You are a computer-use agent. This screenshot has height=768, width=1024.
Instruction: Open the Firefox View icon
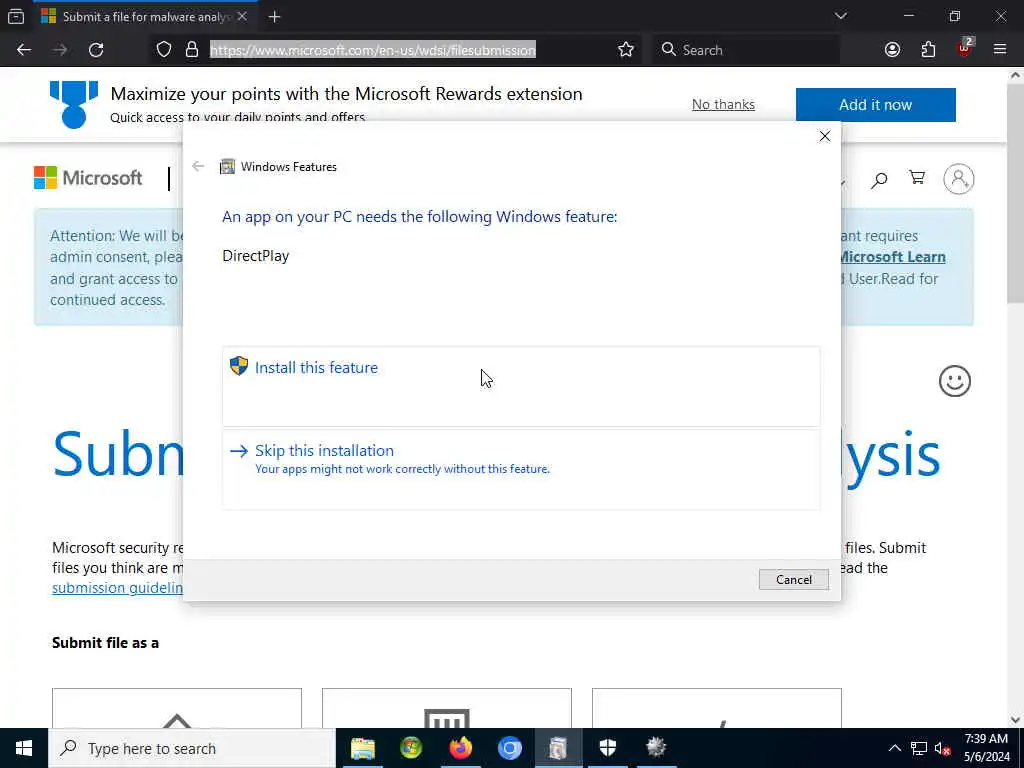(16, 16)
